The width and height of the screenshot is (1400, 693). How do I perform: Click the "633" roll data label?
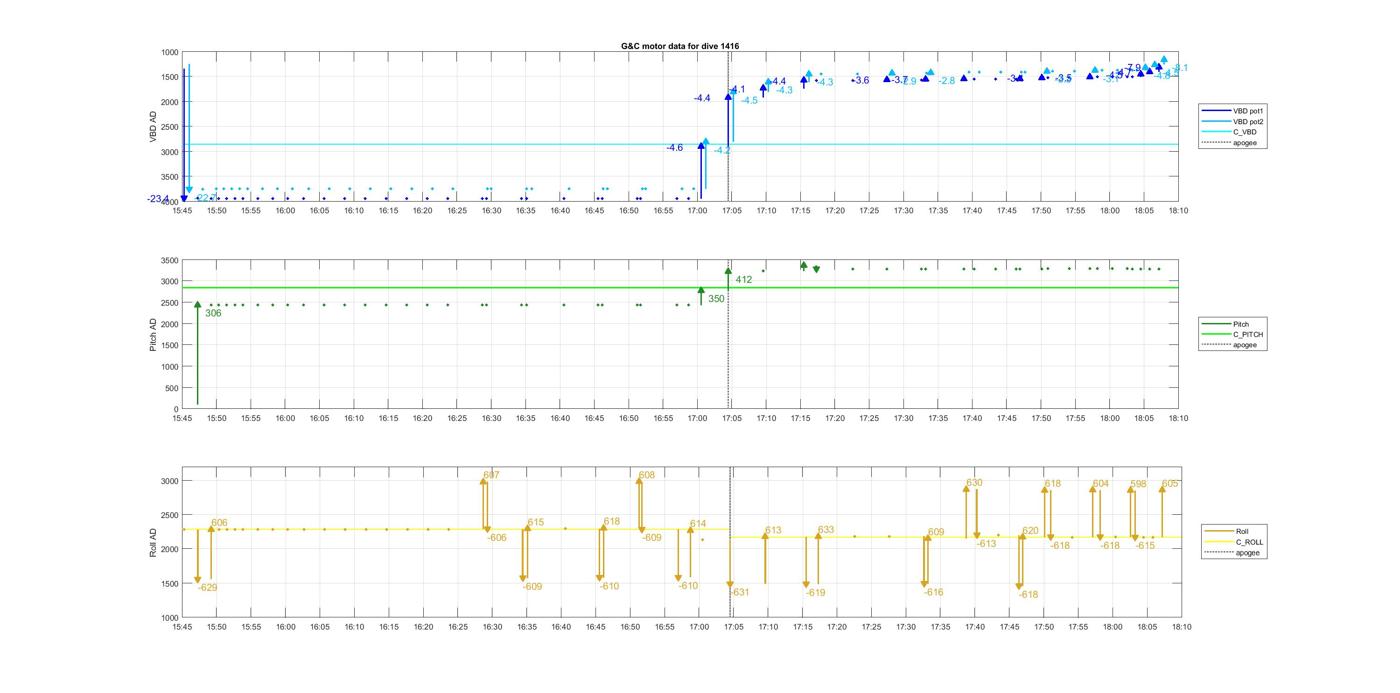(x=826, y=530)
